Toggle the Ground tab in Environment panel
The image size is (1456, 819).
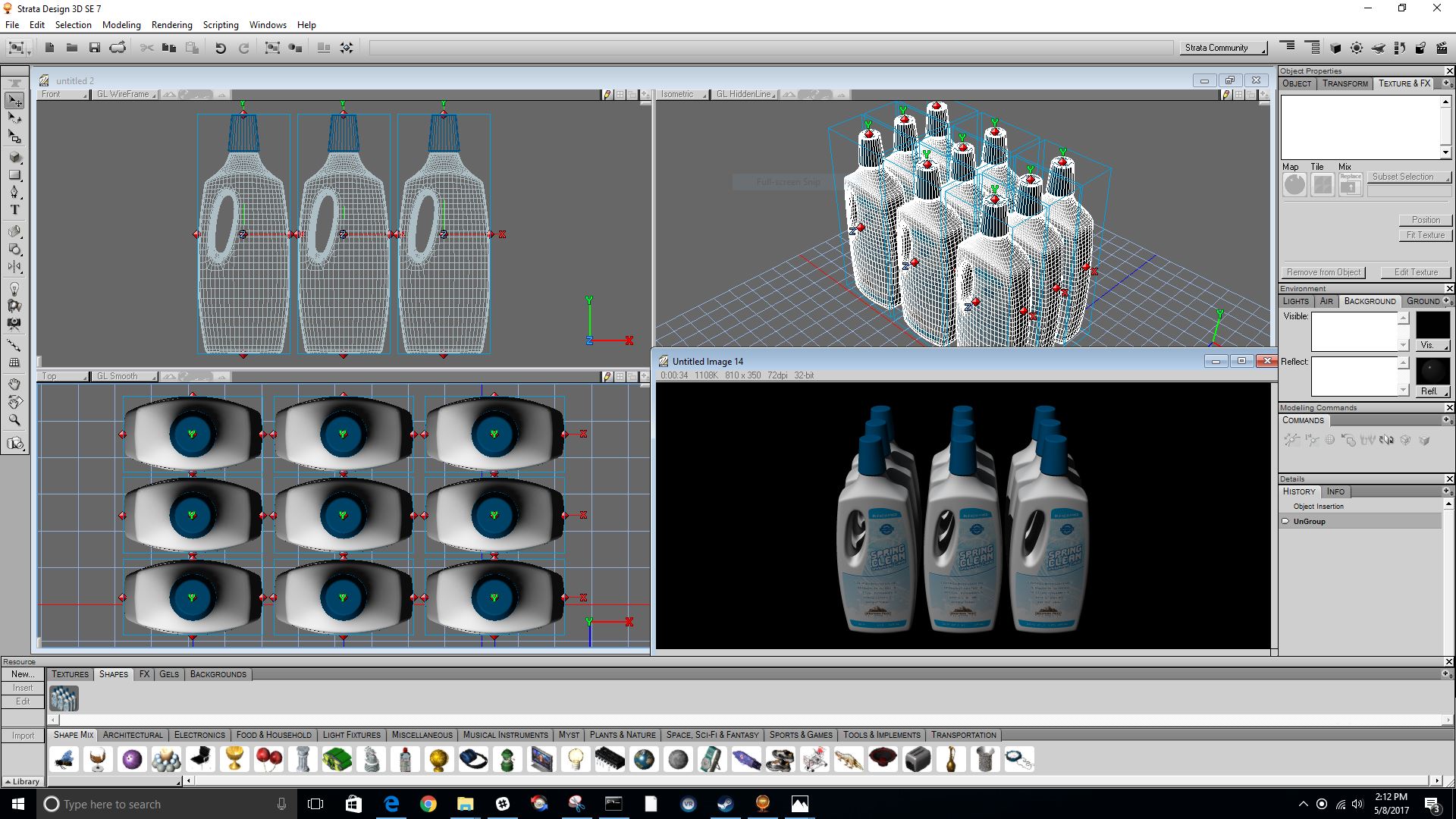[1424, 301]
